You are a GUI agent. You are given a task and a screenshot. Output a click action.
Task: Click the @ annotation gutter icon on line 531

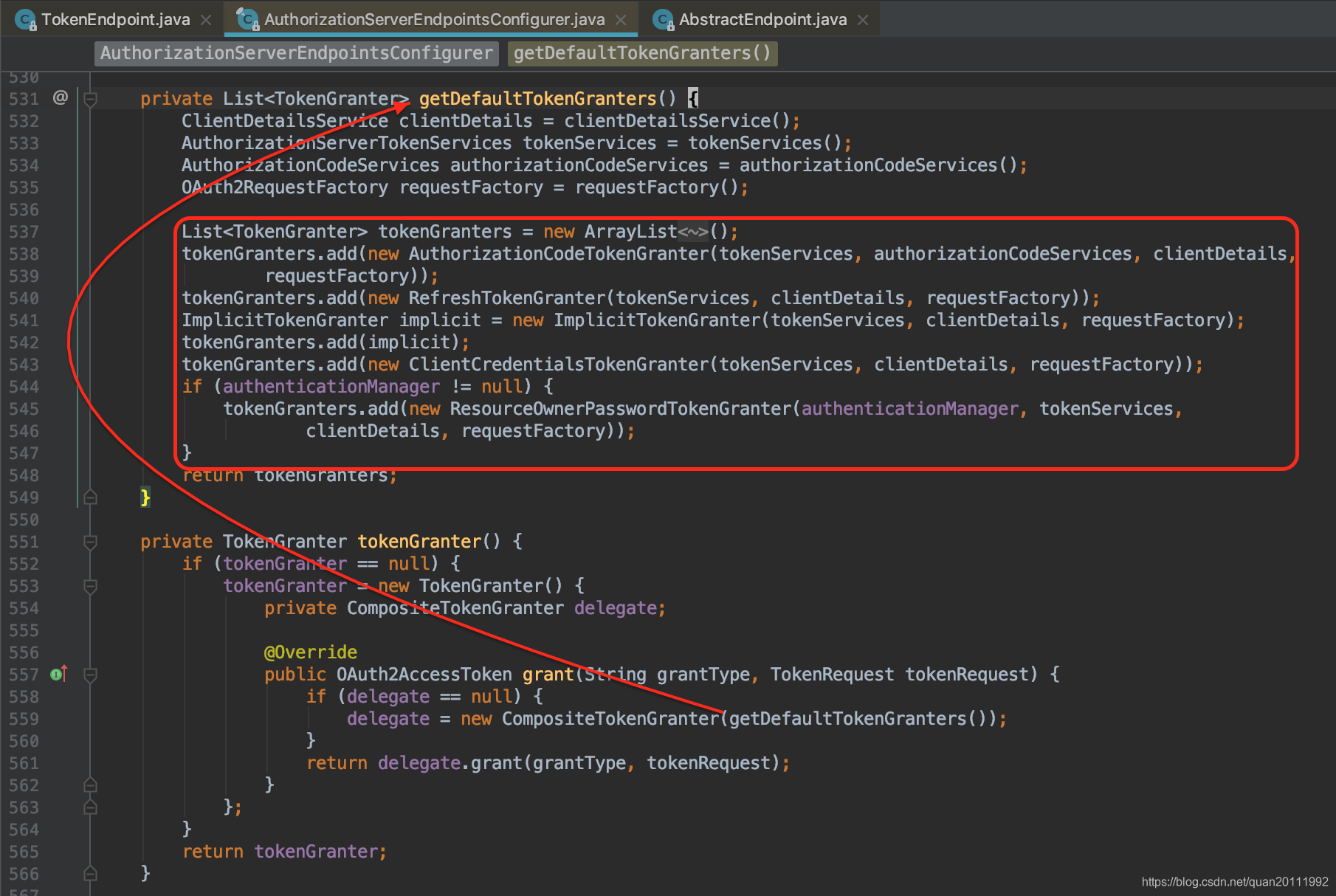pos(61,97)
